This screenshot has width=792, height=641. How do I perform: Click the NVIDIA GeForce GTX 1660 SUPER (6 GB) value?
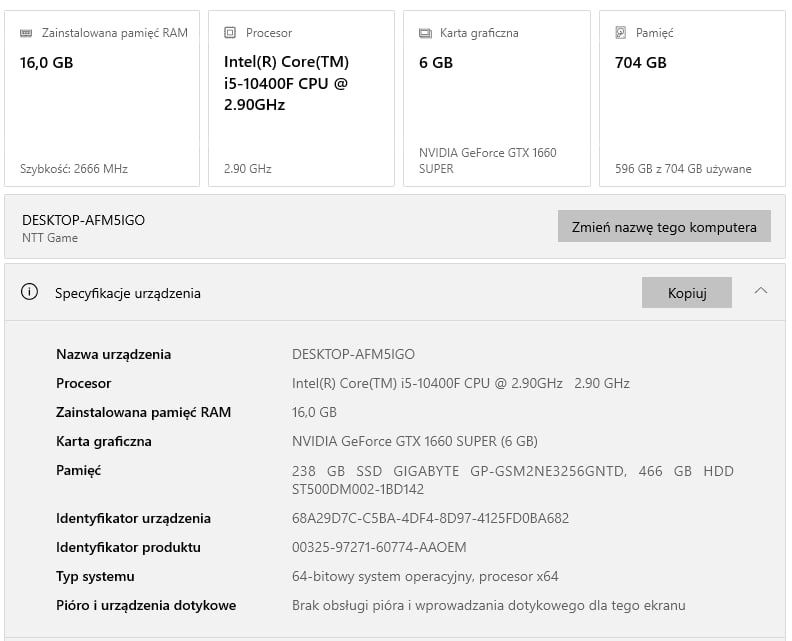pyautogui.click(x=414, y=441)
